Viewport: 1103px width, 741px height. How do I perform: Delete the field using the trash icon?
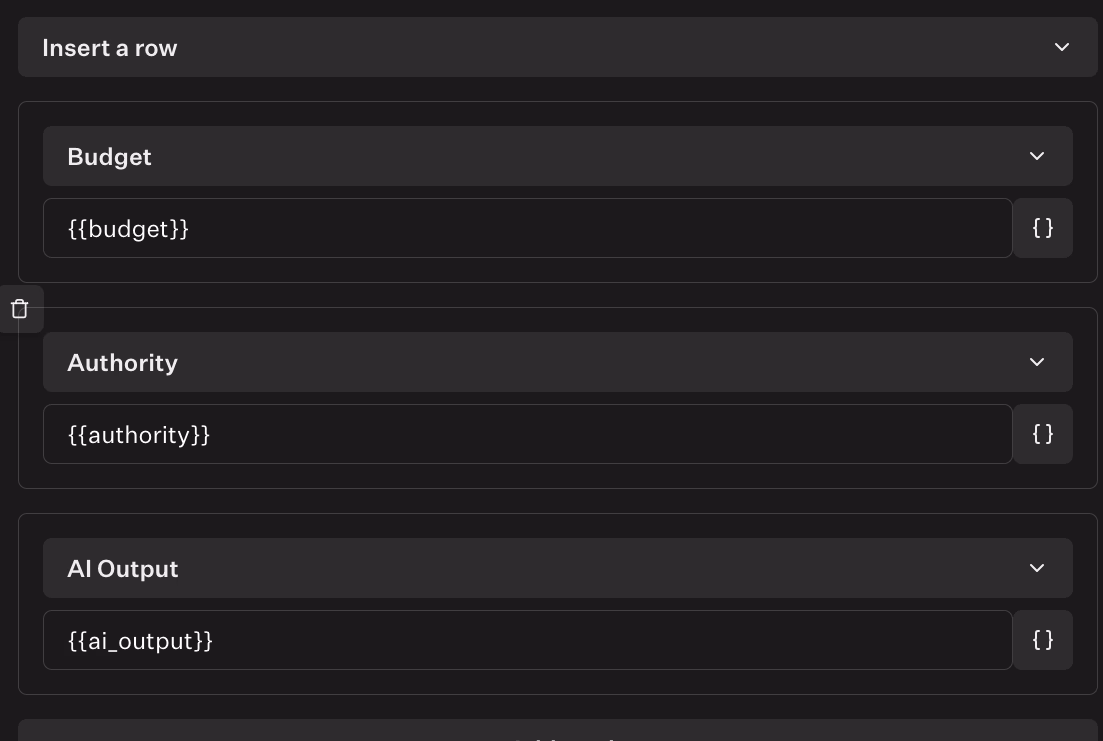tap(20, 309)
